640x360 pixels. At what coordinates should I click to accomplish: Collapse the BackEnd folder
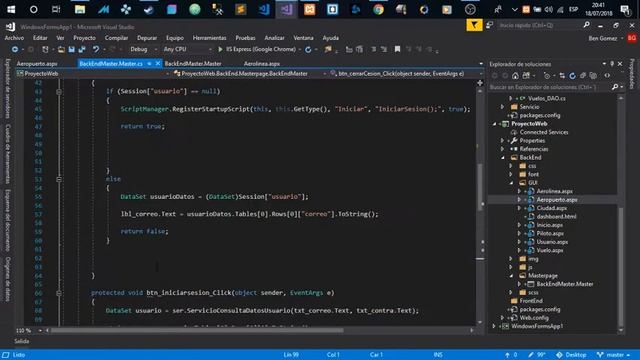tap(502, 158)
